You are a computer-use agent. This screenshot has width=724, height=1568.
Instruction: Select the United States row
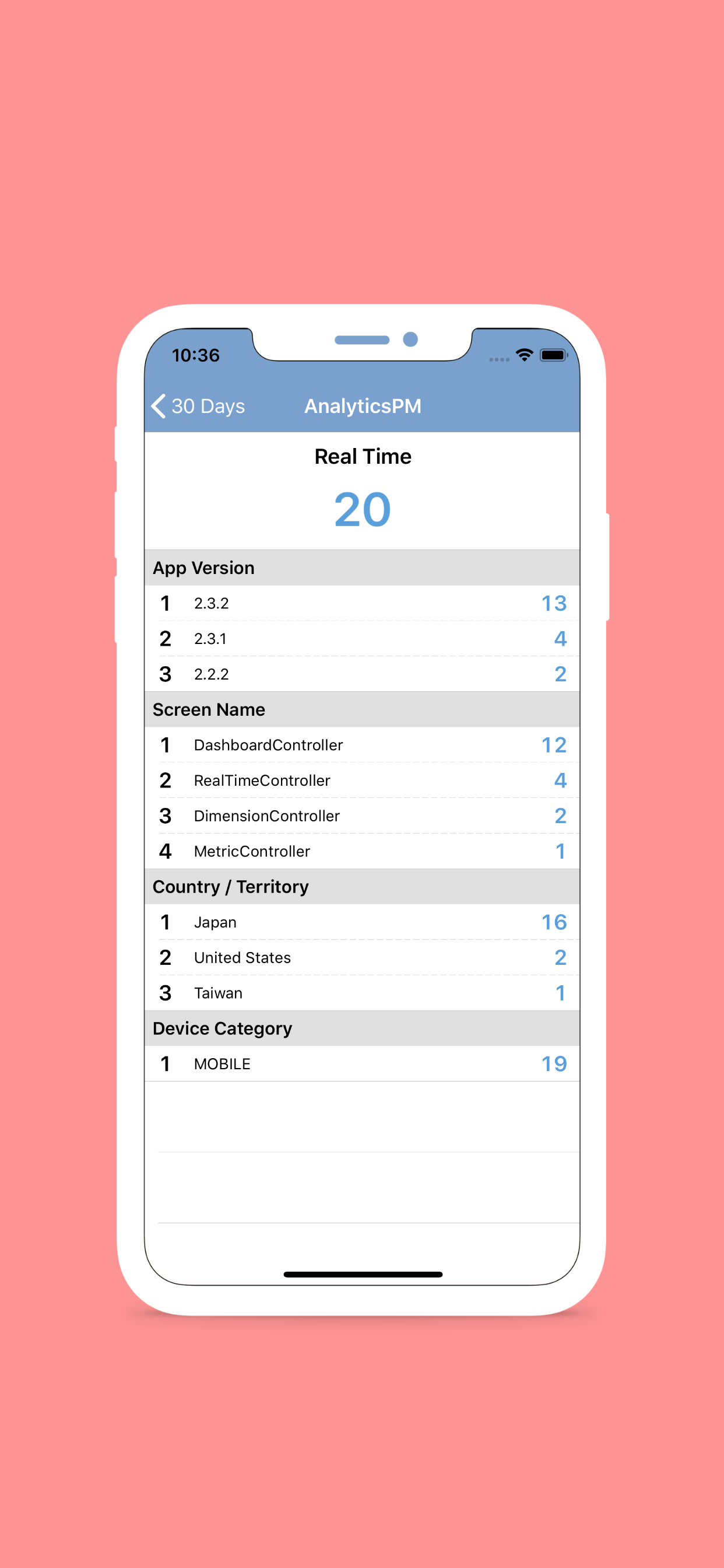click(x=362, y=957)
